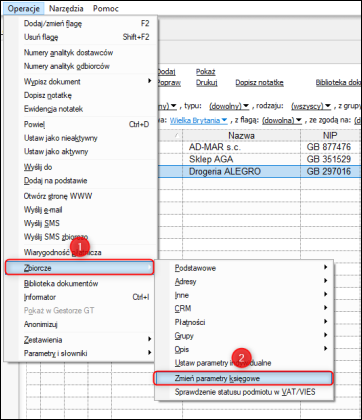Expand Zestawienia submenu
This screenshot has width=362, height=420.
[x=81, y=340]
